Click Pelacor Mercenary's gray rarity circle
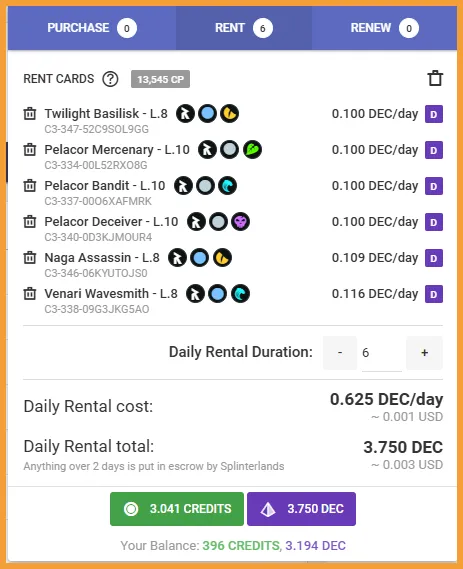This screenshot has height=569, width=463. [230, 150]
